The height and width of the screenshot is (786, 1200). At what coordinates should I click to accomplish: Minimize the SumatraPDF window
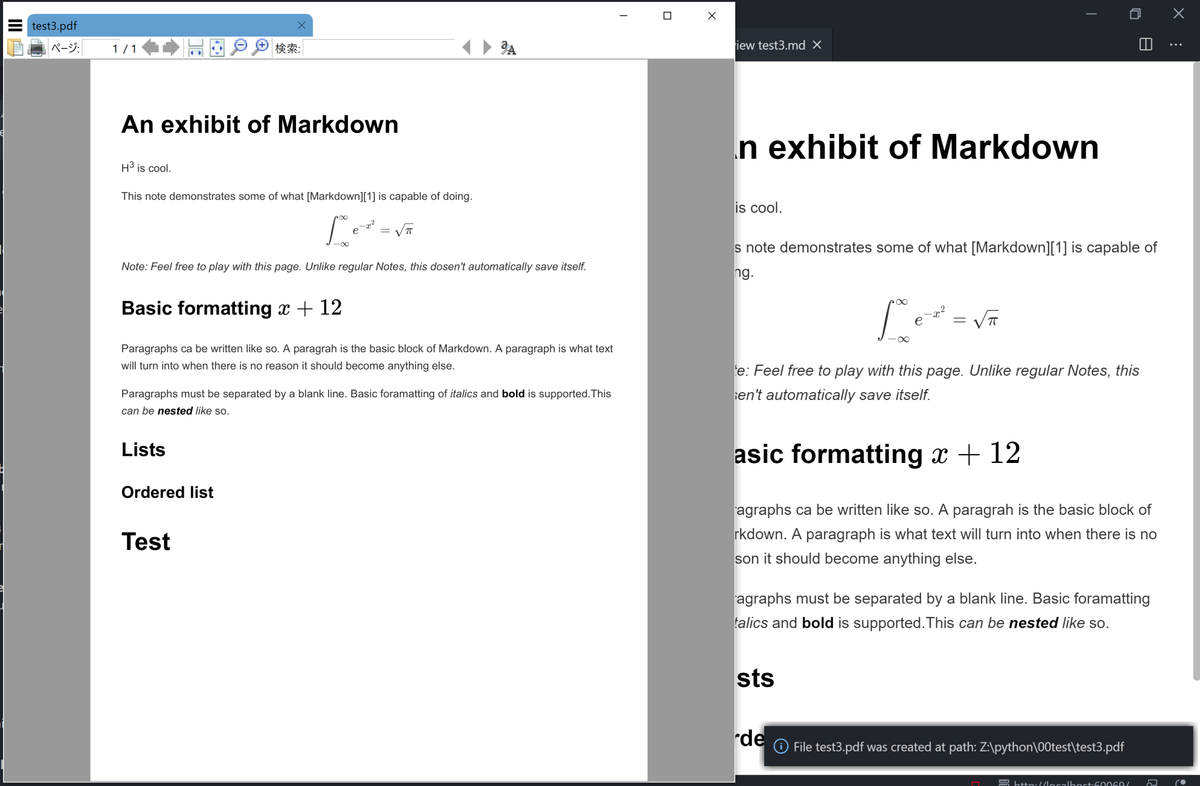click(623, 15)
